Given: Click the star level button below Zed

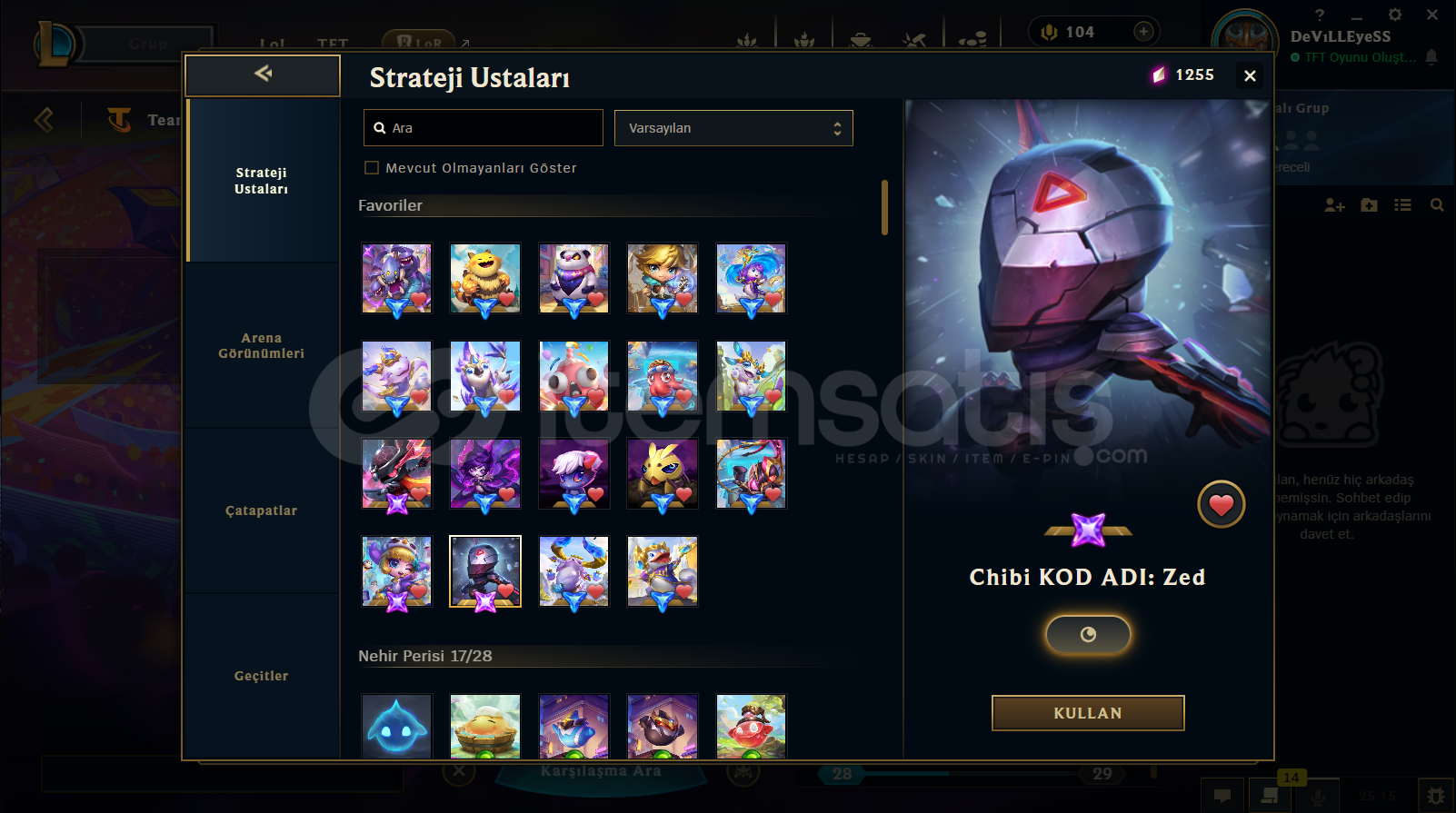Looking at the screenshot, I should [1088, 634].
